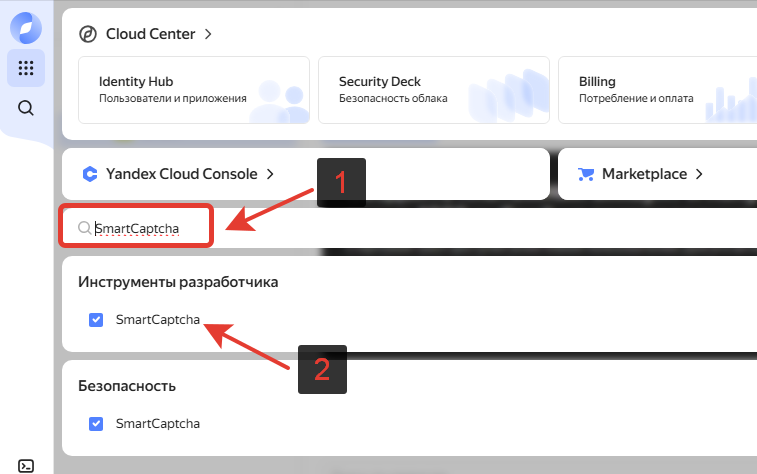Click the magnifier icon inside search field
Viewport: 757px width, 474px height.
(x=84, y=229)
